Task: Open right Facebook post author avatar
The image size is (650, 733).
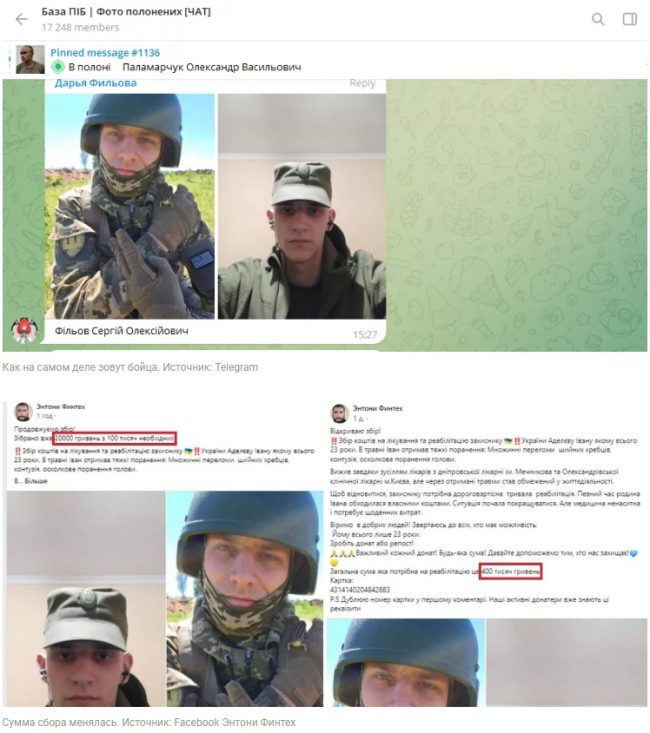Action: 340,413
